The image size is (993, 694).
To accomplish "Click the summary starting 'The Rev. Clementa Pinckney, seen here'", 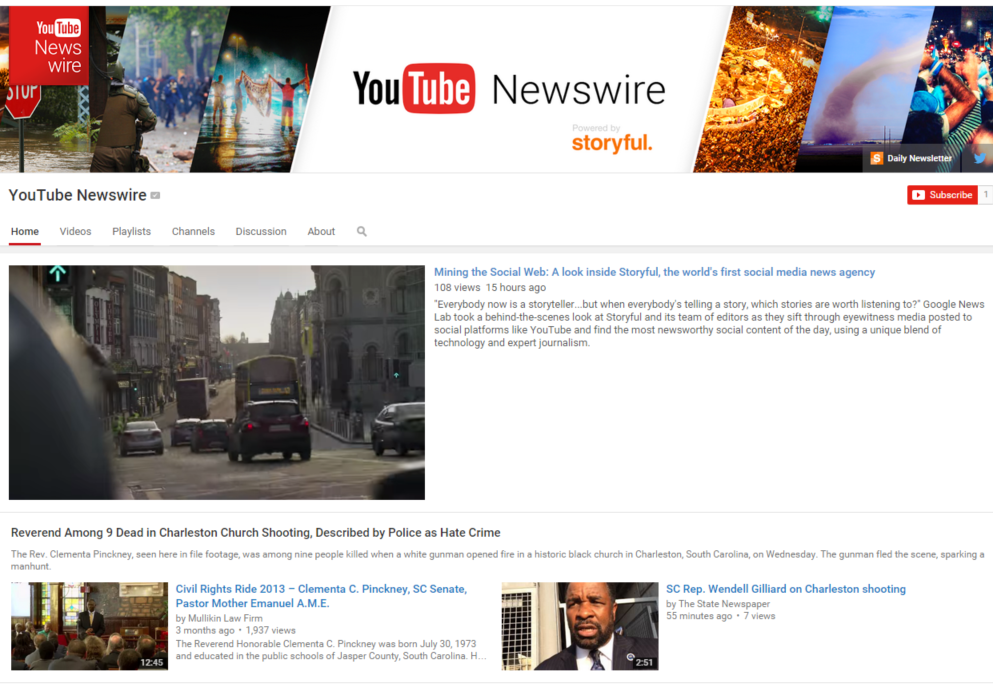I will (498, 560).
